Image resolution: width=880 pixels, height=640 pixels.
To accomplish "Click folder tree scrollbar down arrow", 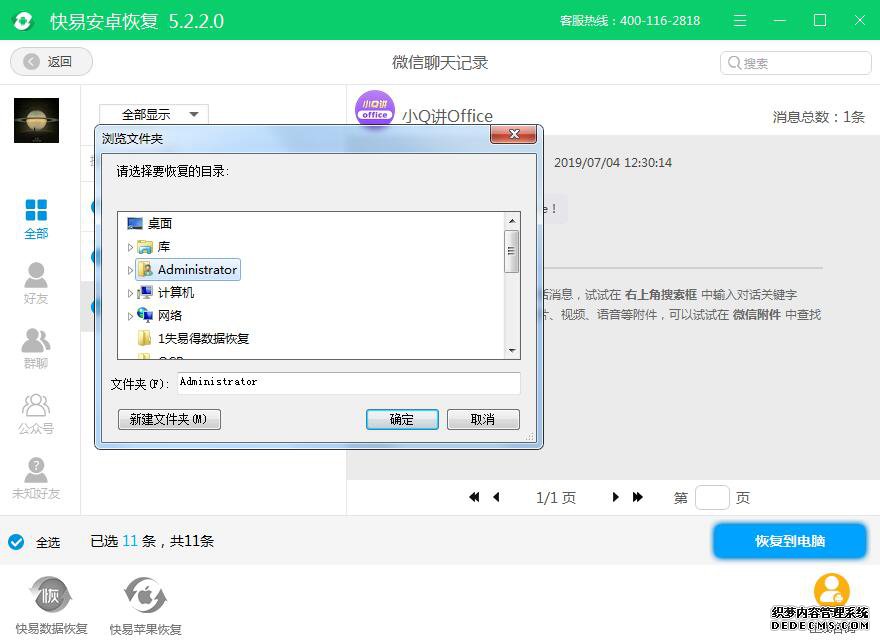I will point(512,351).
